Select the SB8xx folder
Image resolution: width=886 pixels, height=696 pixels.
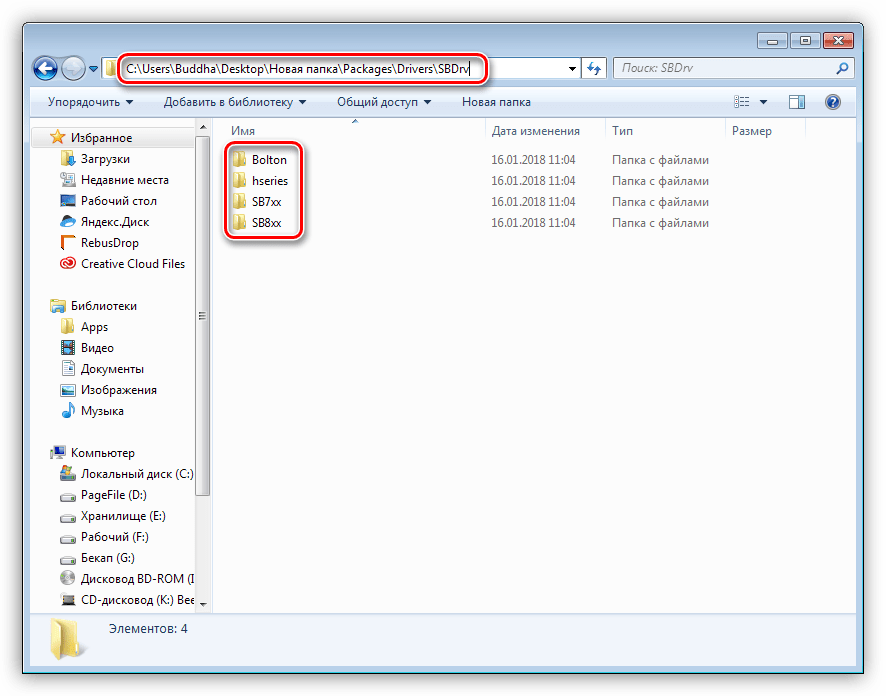tap(266, 223)
